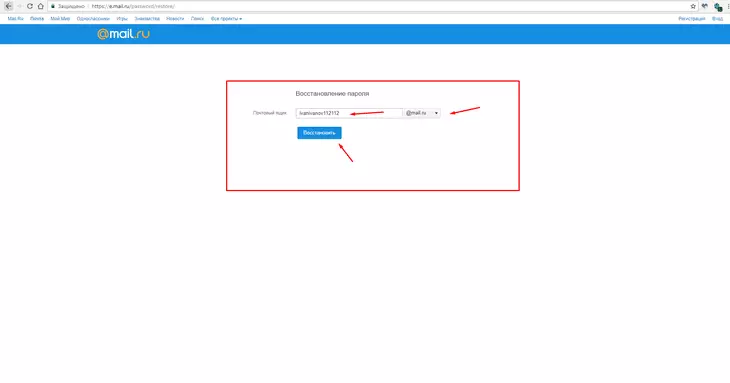Open the green extension icon in the toolbar
Image resolution: width=730 pixels, height=383 pixels.
click(718, 7)
